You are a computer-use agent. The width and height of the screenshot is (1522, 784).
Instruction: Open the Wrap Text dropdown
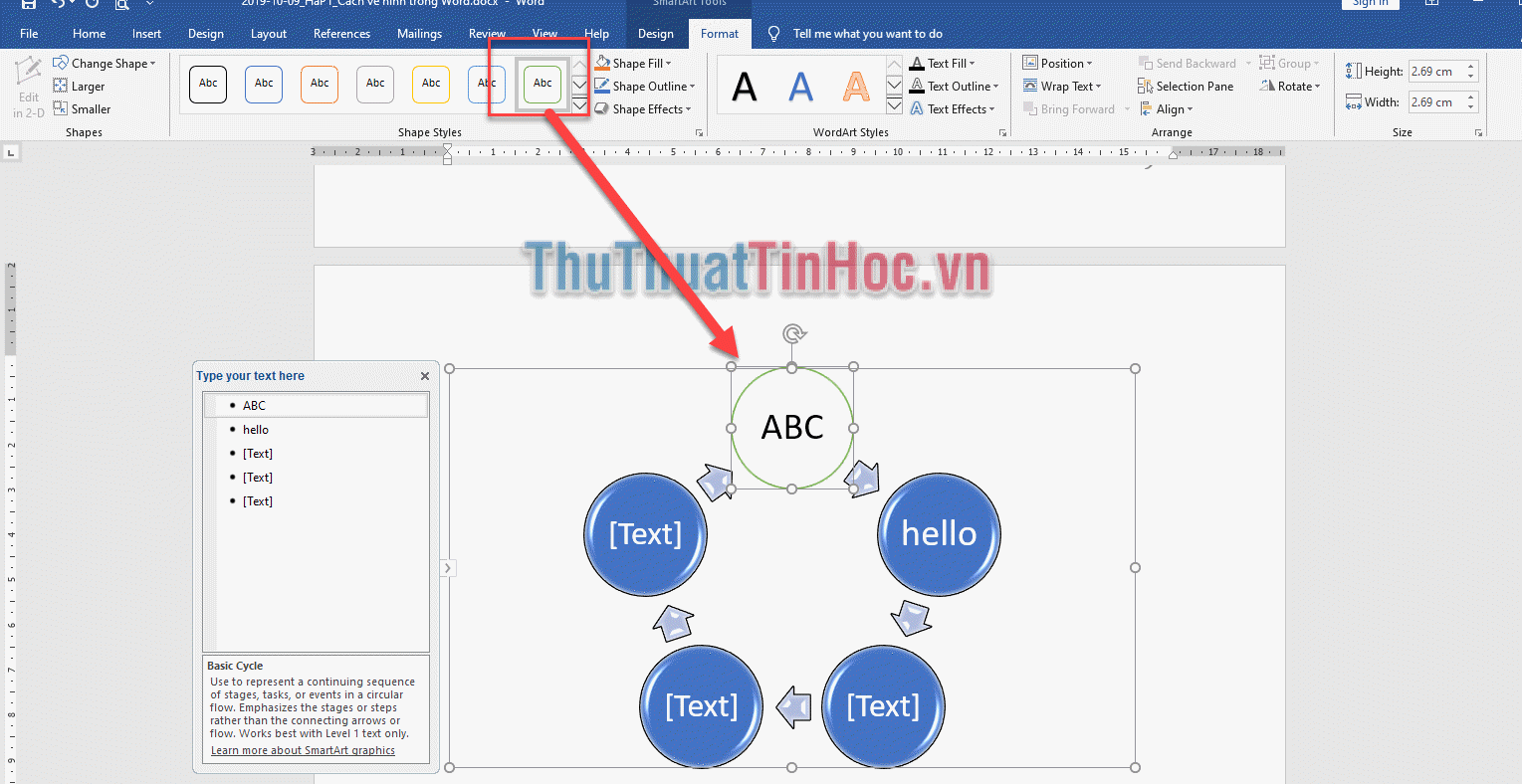[x=1062, y=87]
